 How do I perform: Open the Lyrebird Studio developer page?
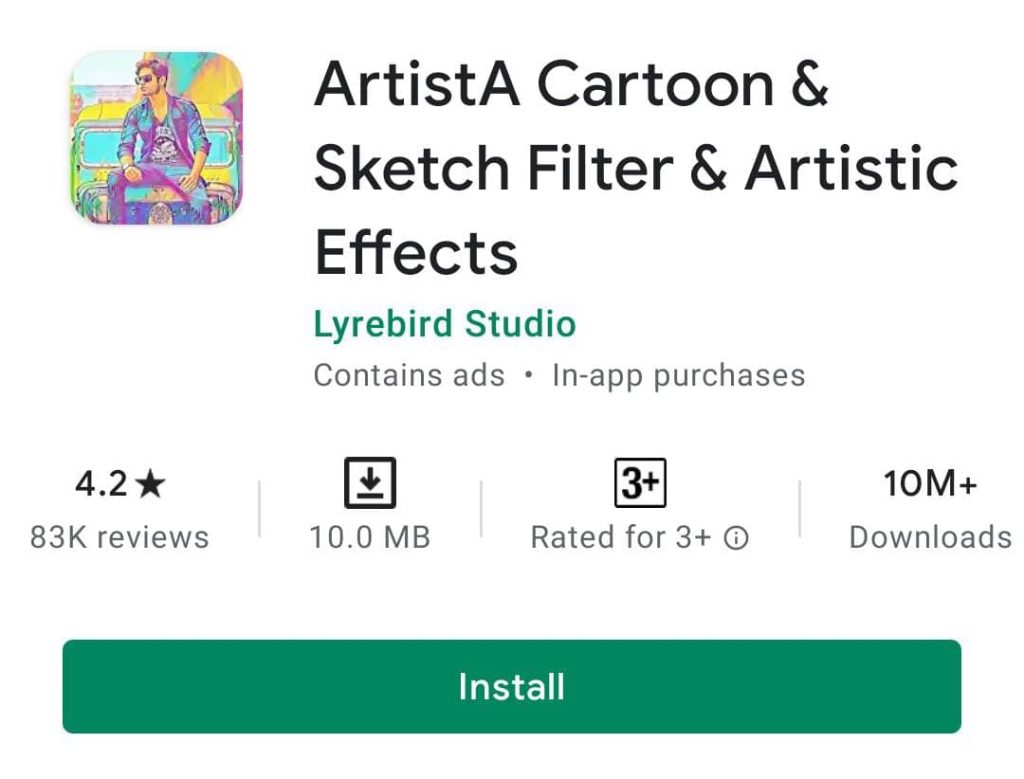[x=444, y=324]
